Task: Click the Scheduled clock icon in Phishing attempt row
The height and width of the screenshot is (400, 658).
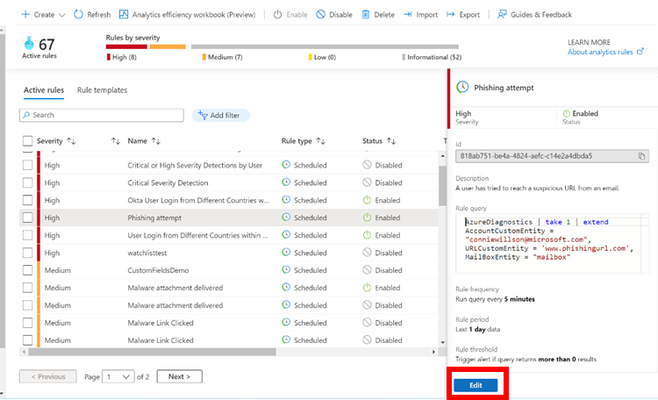Action: 286,217
